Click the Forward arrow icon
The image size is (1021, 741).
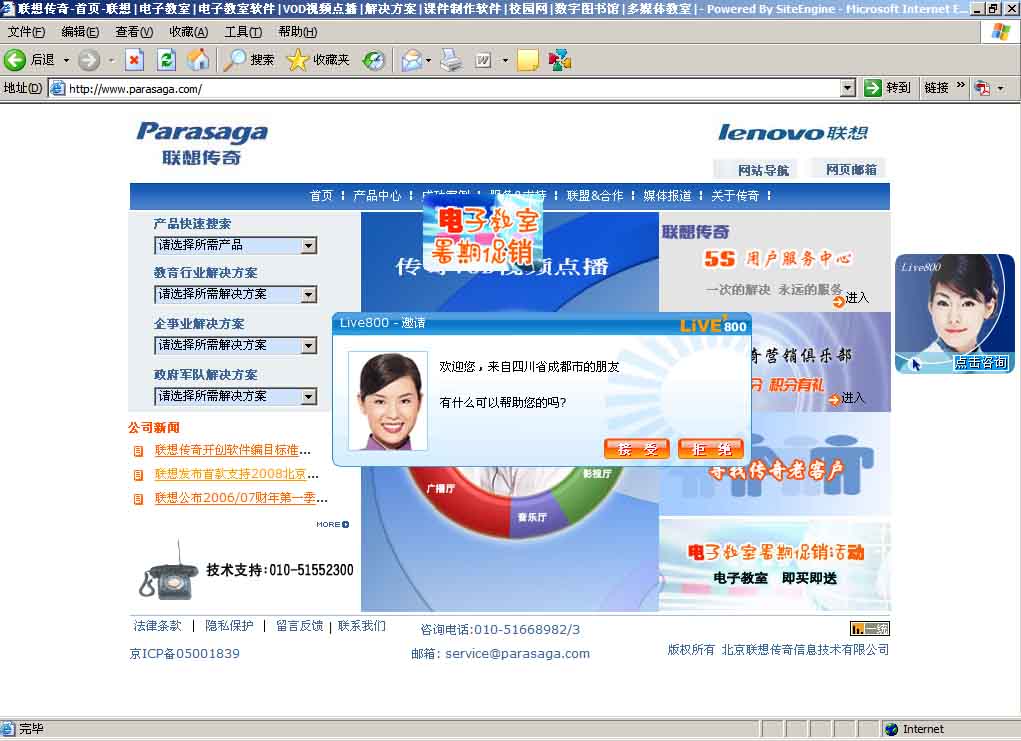tap(89, 60)
